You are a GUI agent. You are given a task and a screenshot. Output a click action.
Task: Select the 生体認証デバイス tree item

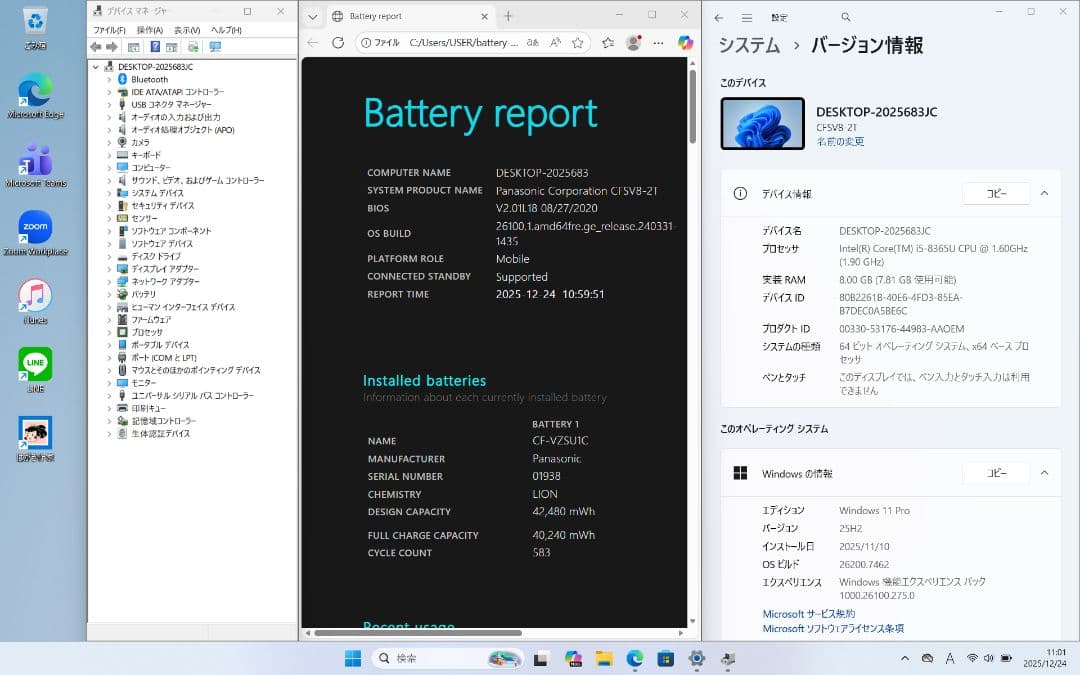coord(160,433)
